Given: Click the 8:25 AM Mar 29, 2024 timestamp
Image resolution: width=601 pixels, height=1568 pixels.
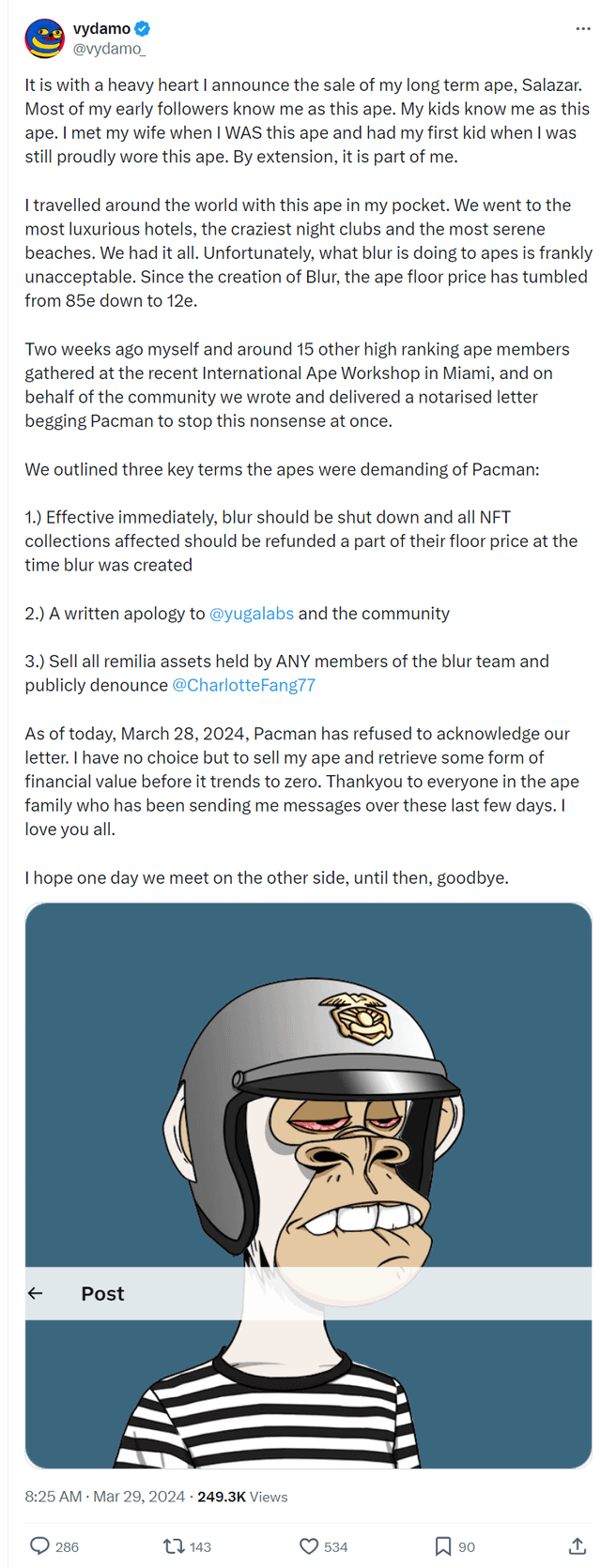Looking at the screenshot, I should (x=105, y=1497).
